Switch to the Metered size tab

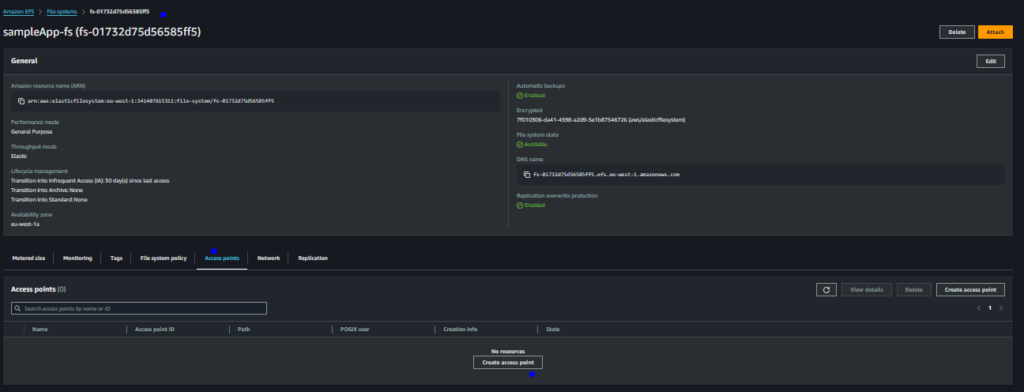point(28,258)
